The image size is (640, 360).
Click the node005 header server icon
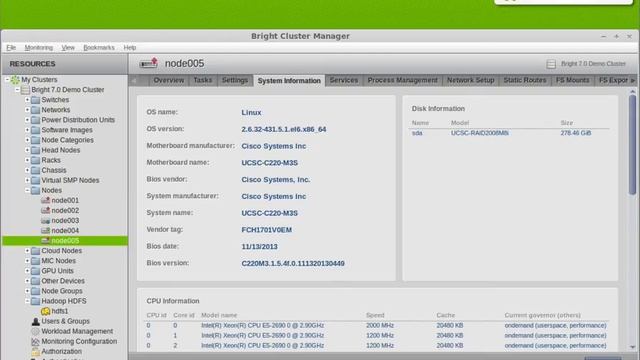(149, 63)
